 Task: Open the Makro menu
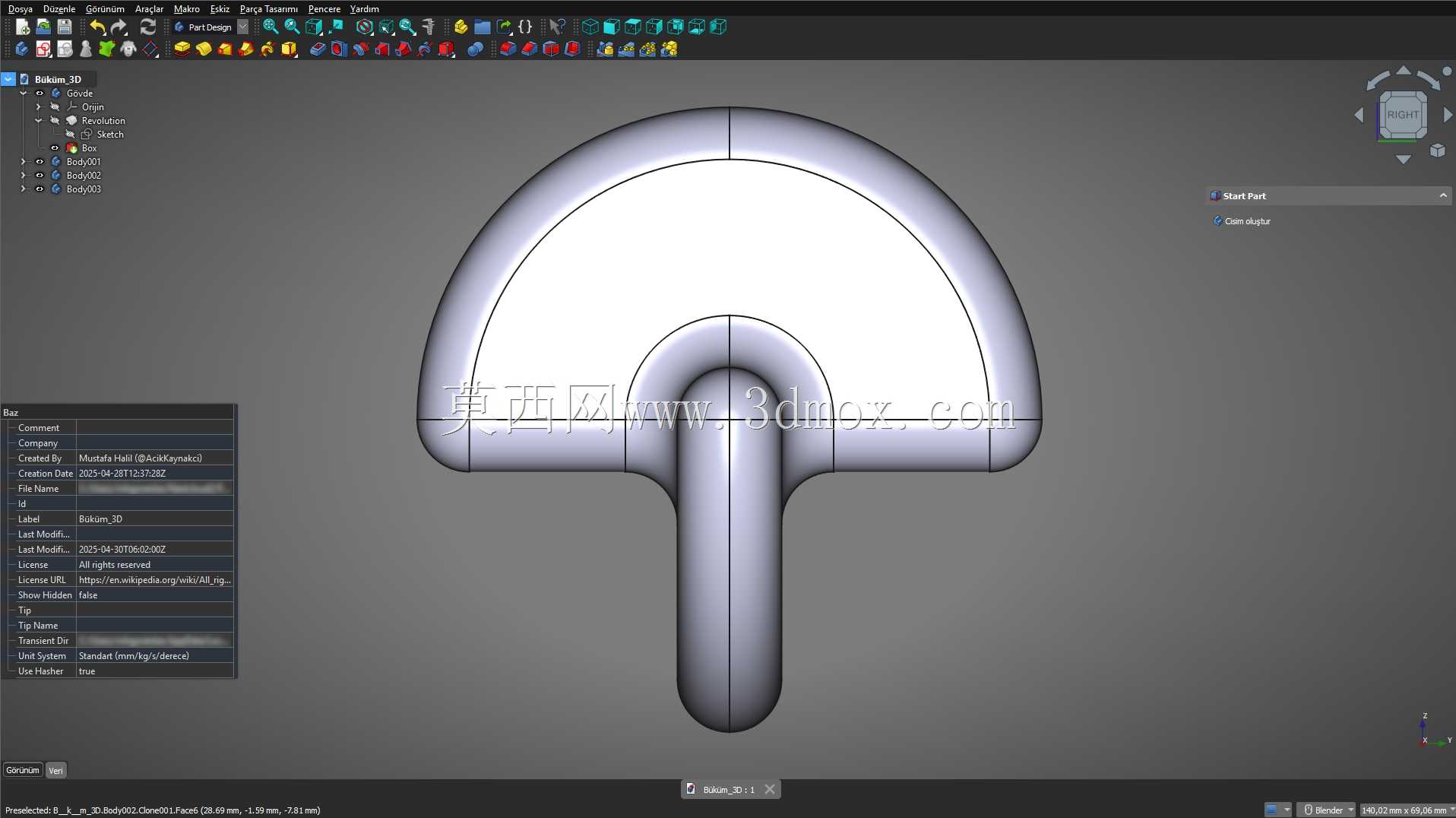pos(187,9)
